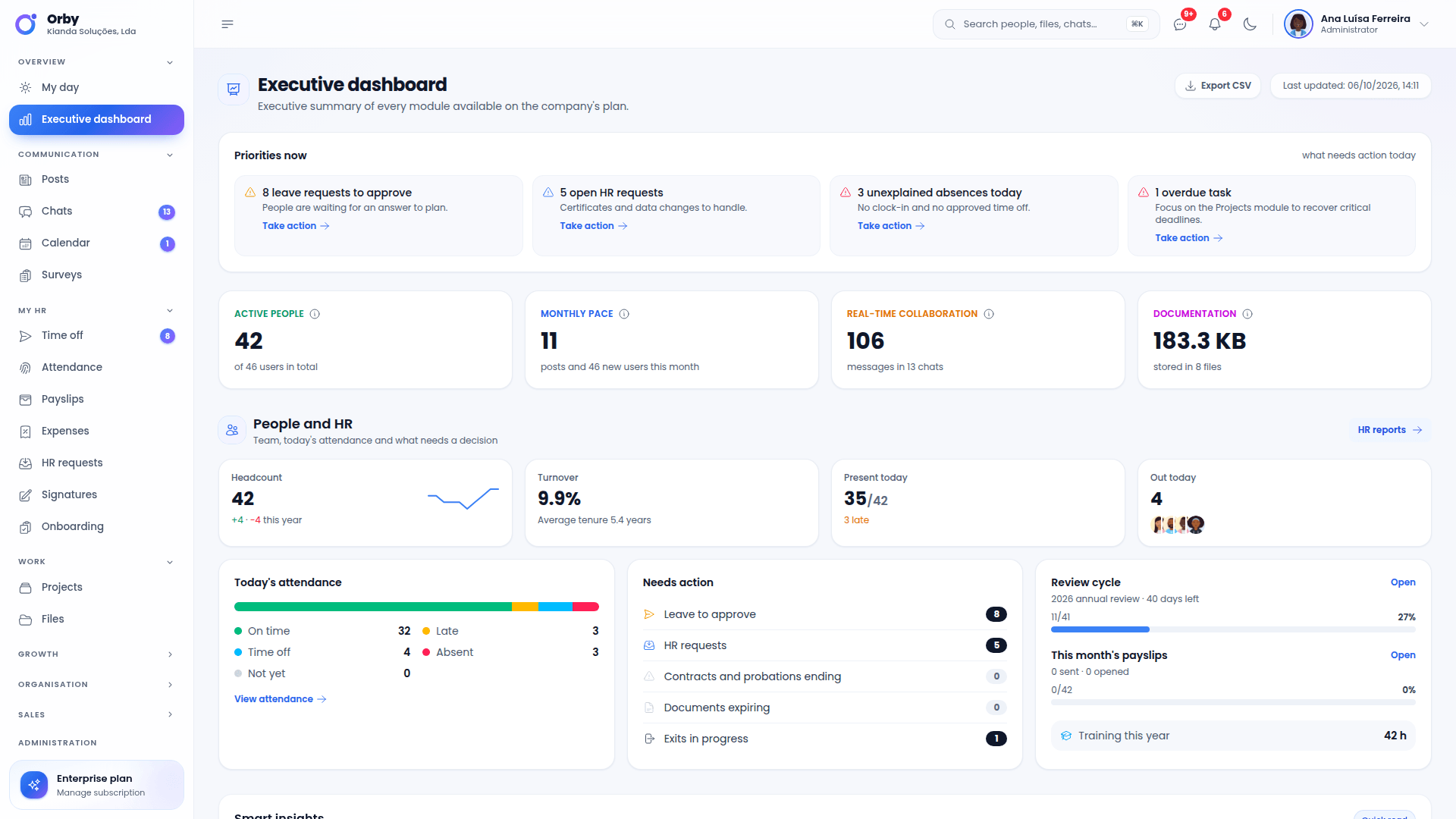The image size is (1456, 819).
Task: Take action on 1 overdue task
Action: (x=1189, y=238)
